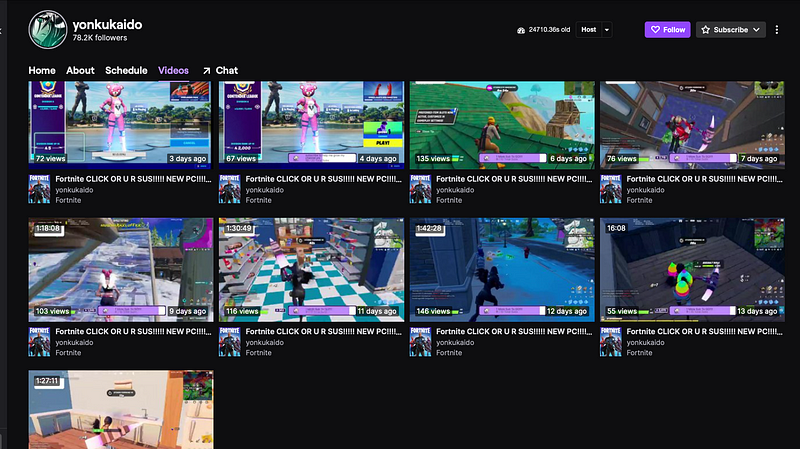The width and height of the screenshot is (800, 449).
Task: Click the popout arrow icon beside Chat
Action: click(x=206, y=71)
